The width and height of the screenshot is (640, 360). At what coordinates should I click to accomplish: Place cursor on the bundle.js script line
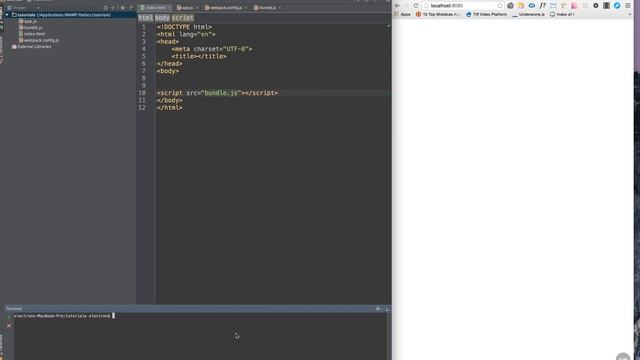coord(217,93)
